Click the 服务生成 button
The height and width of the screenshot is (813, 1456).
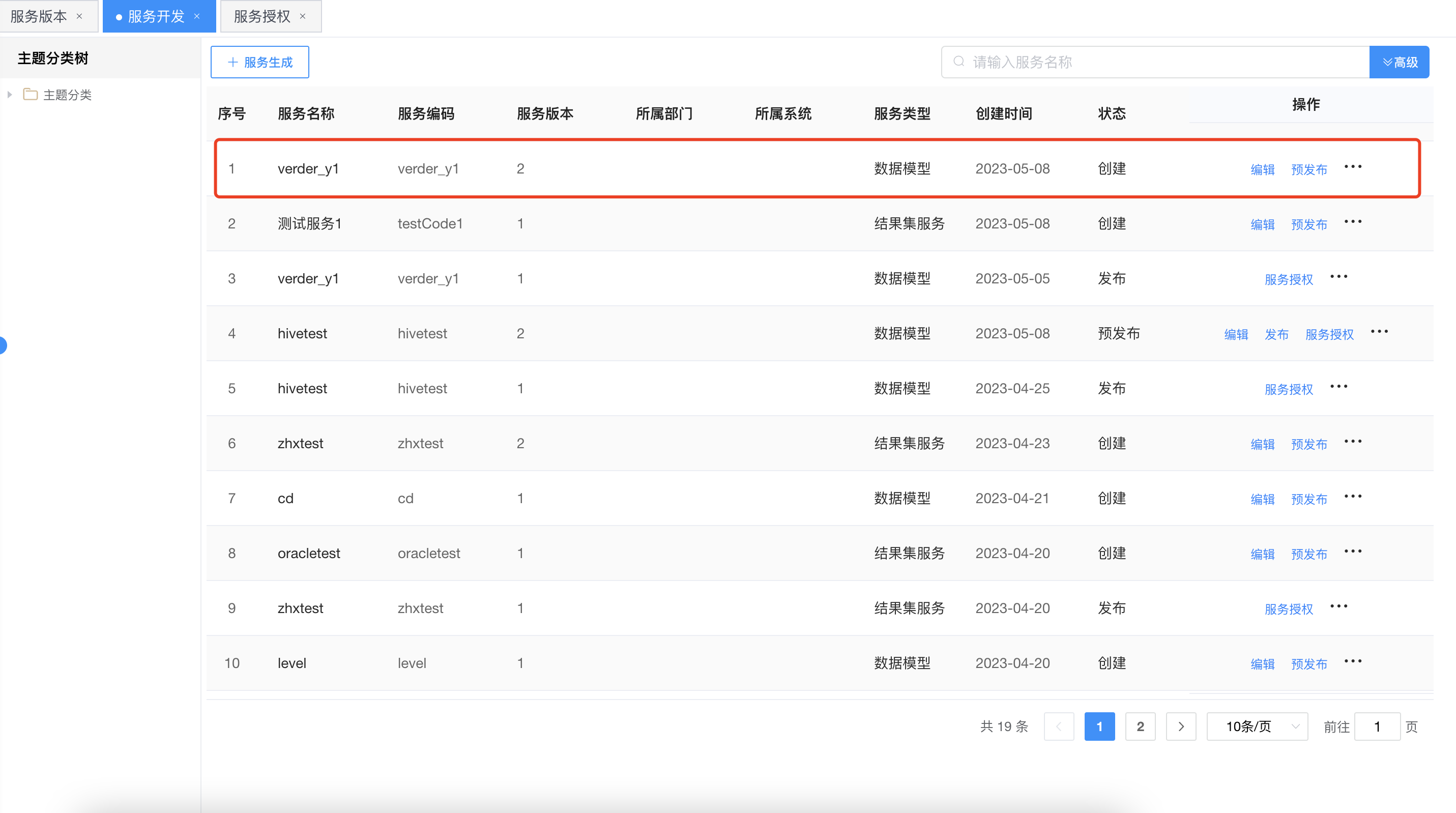click(259, 62)
